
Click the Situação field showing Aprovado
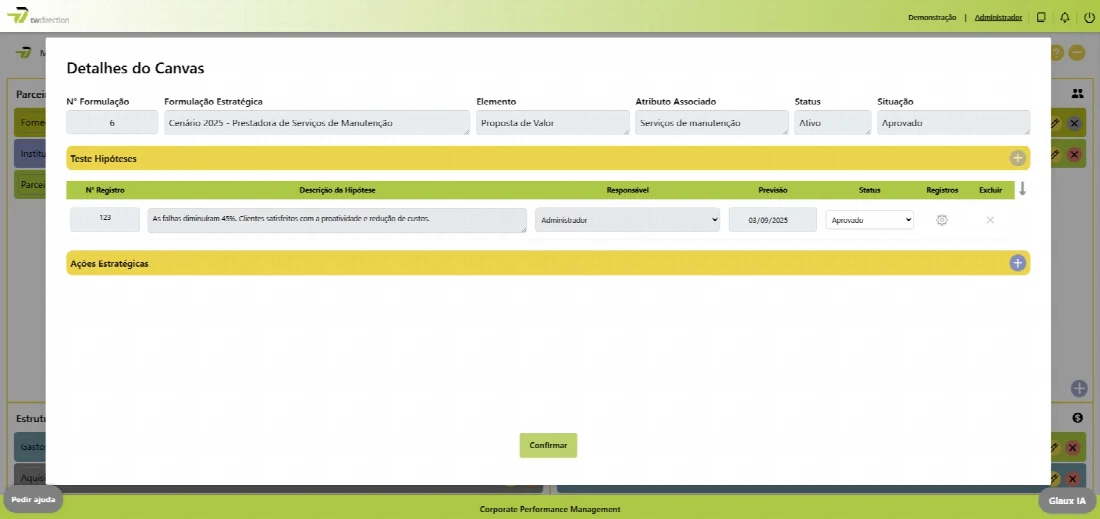(x=953, y=123)
